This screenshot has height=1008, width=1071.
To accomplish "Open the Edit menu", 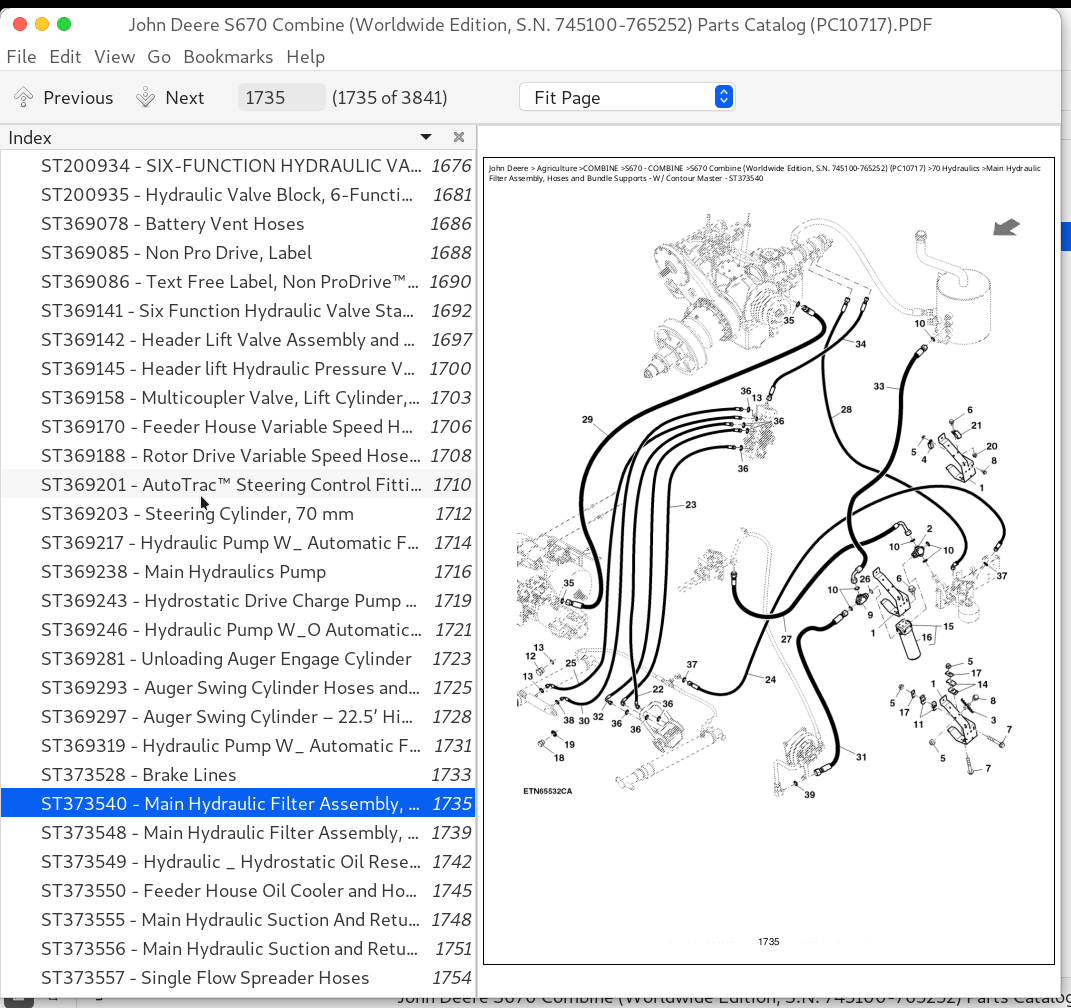I will [x=65, y=57].
